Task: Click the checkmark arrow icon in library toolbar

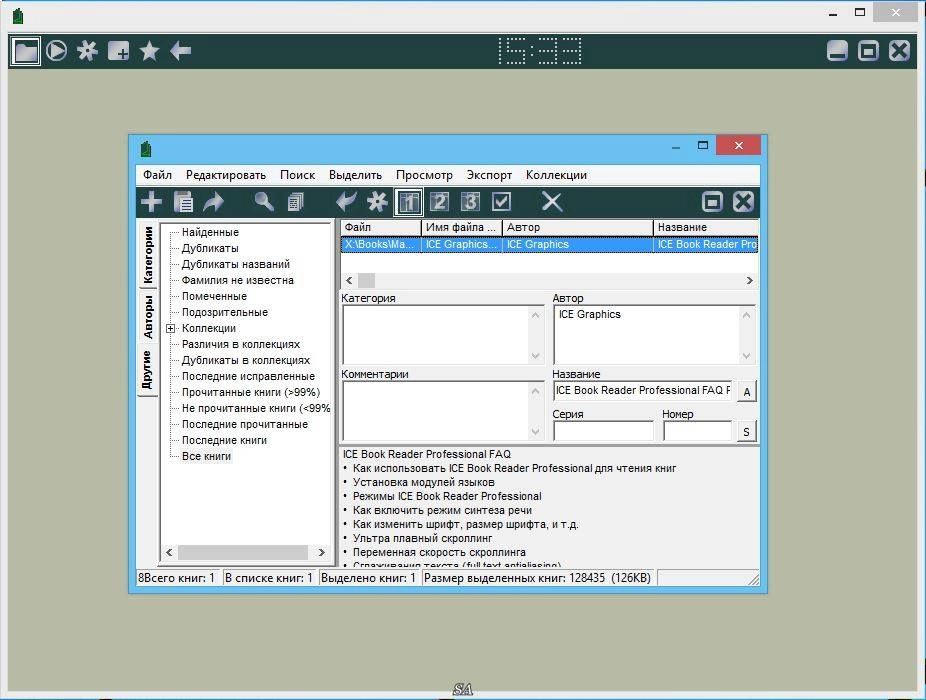Action: coord(346,202)
